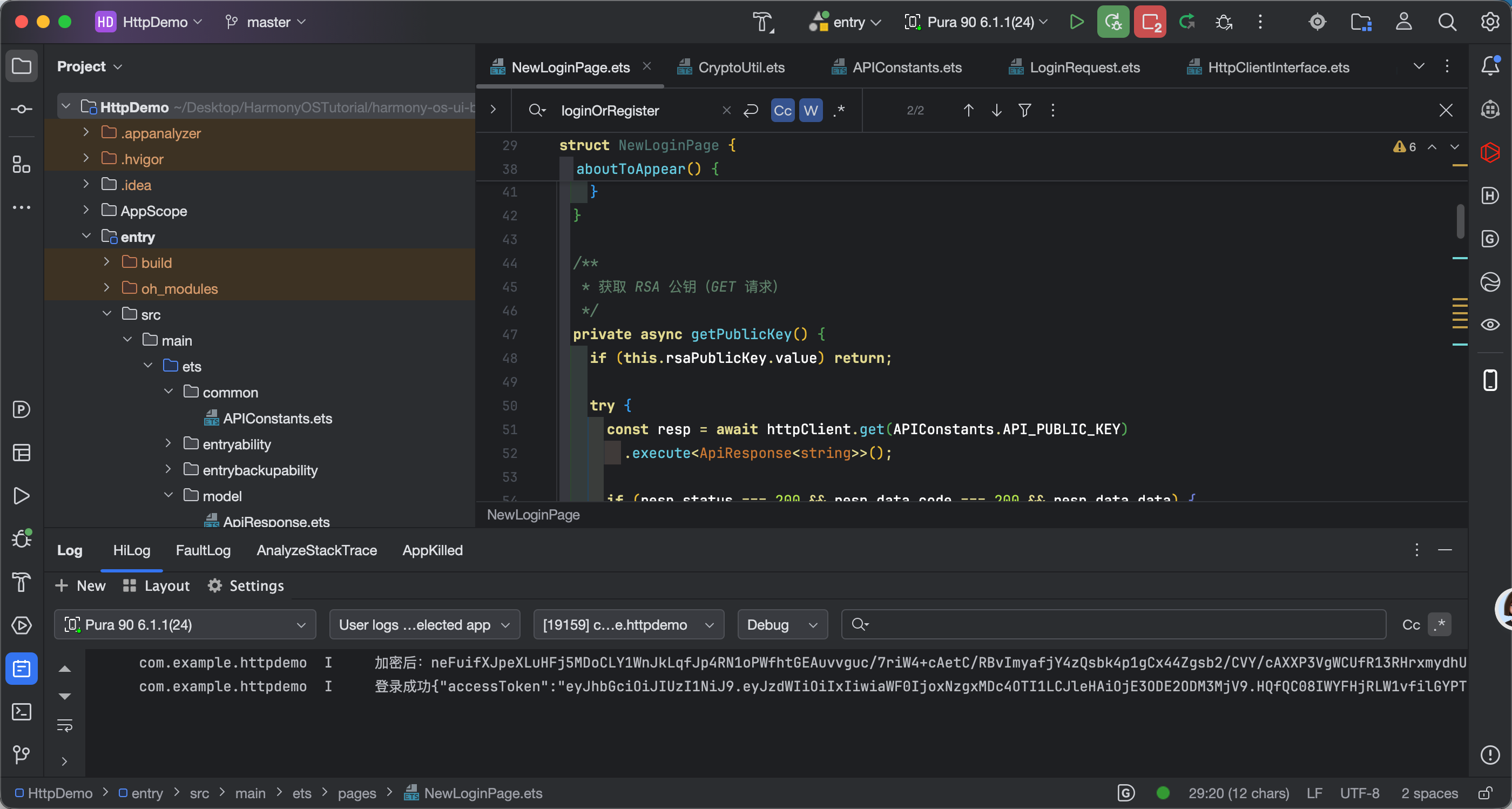Run the entry app with the green play icon

1076,22
